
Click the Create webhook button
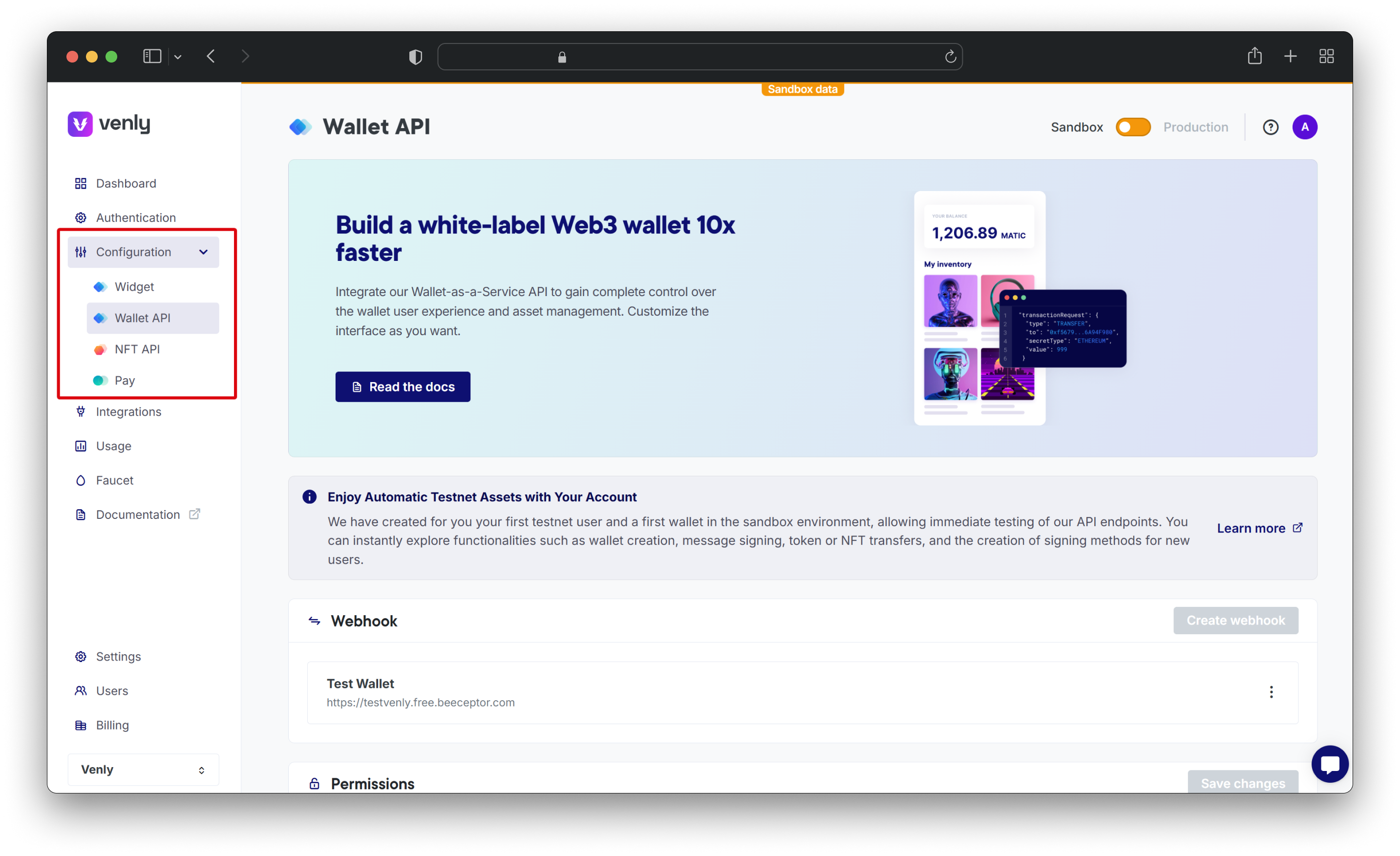pyautogui.click(x=1236, y=620)
